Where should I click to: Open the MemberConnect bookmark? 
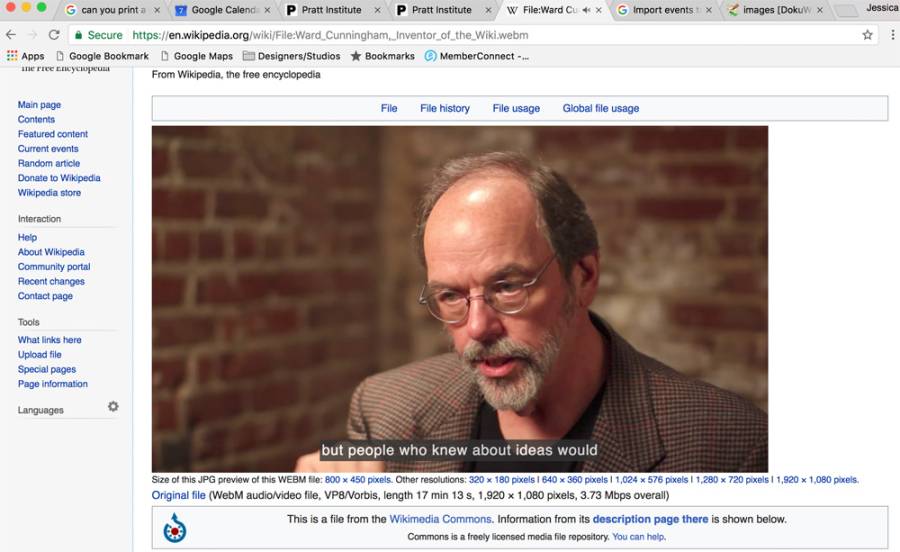(x=476, y=56)
